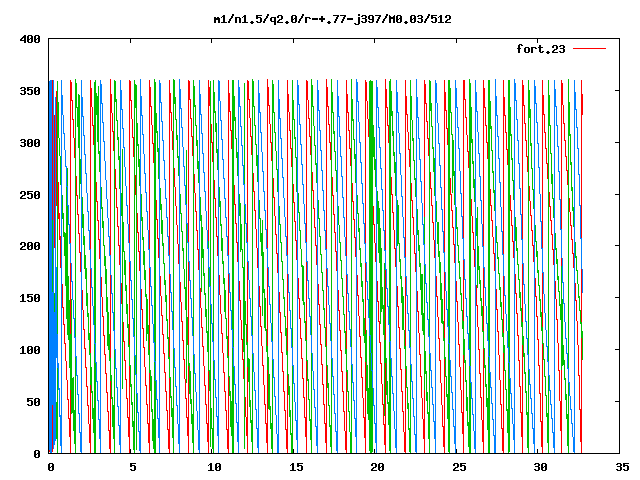The image size is (640, 480).
Task: Click the plot title m1/n1.5/q2.0/r-+.77-j397/M0.03/512
Action: click(x=333, y=19)
